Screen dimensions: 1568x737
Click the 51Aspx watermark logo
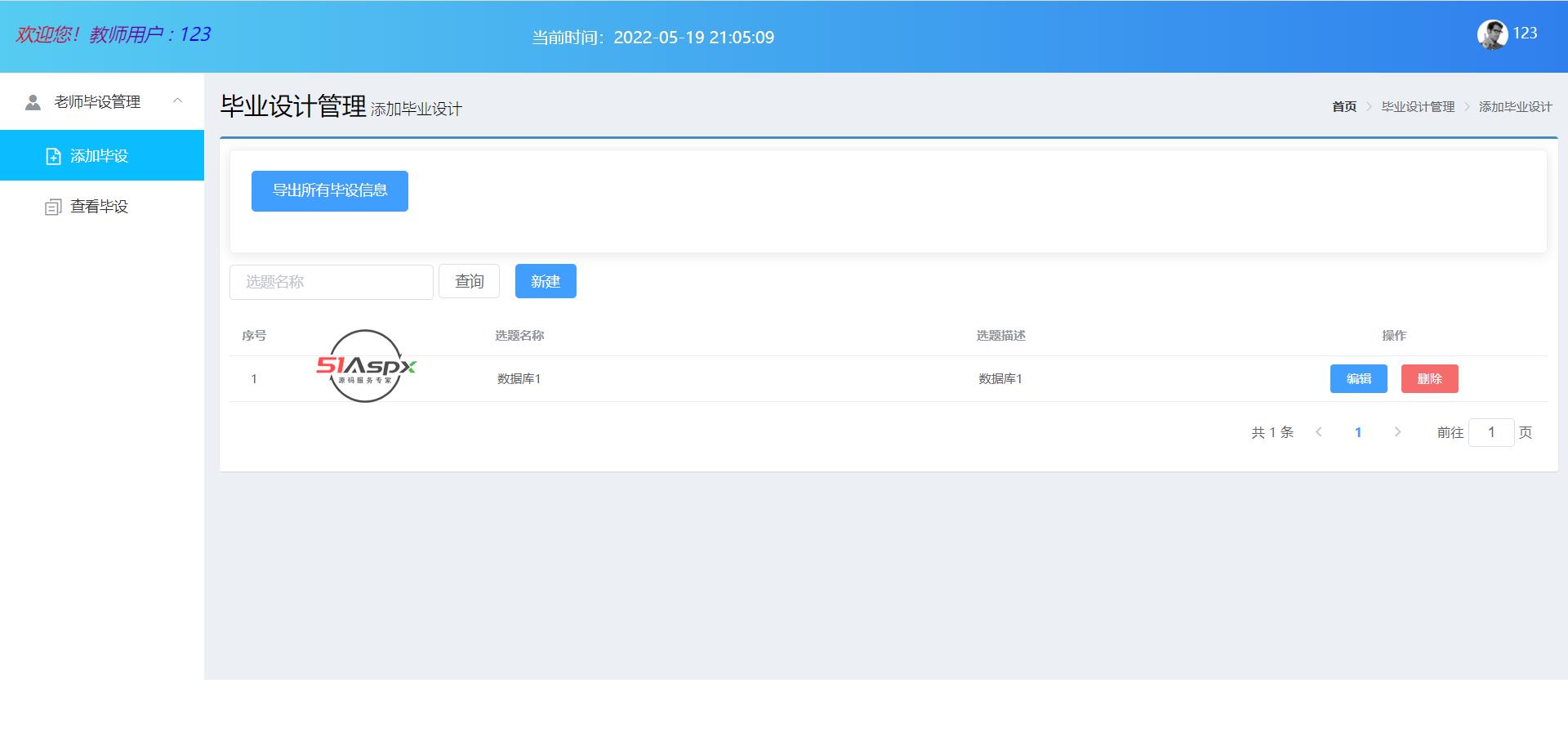pos(366,366)
